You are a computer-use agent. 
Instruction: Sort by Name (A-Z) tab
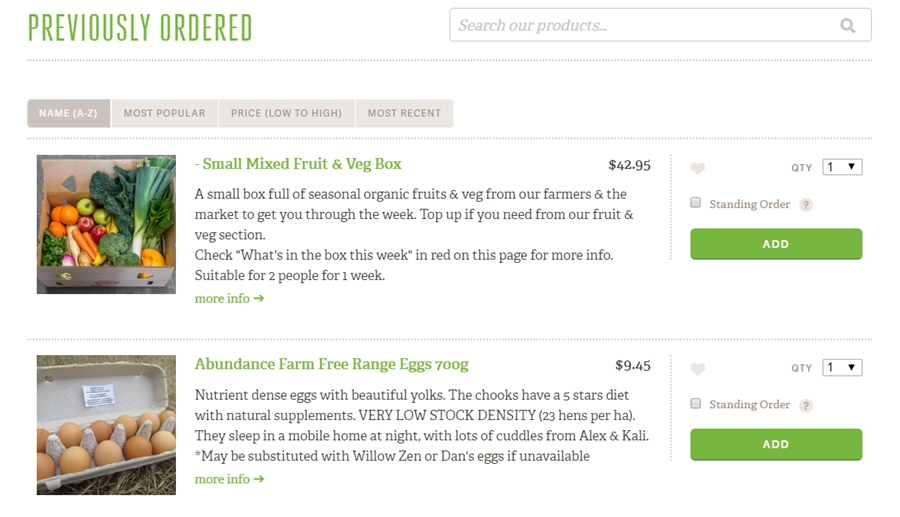[69, 113]
